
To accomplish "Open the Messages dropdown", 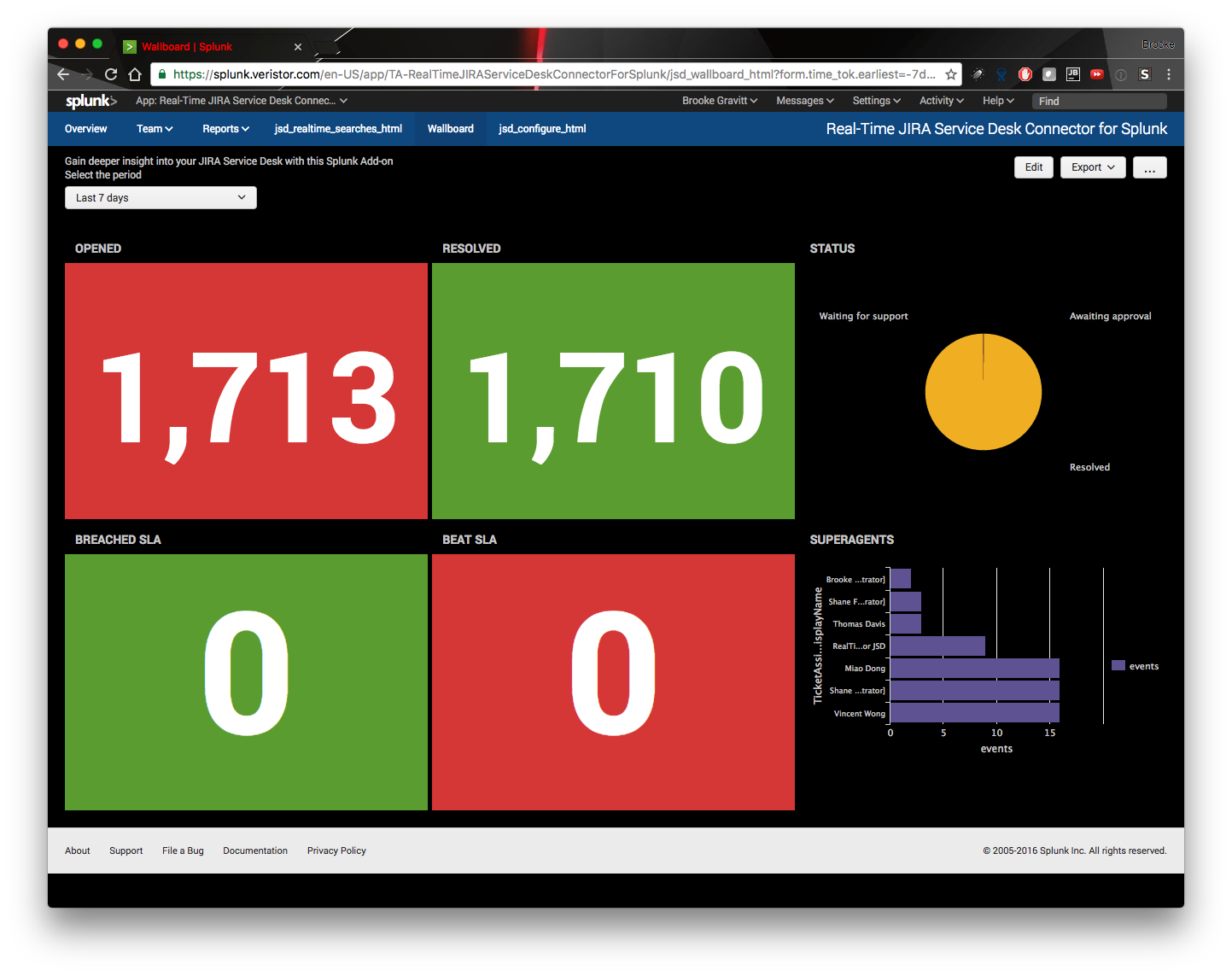I will (x=805, y=101).
